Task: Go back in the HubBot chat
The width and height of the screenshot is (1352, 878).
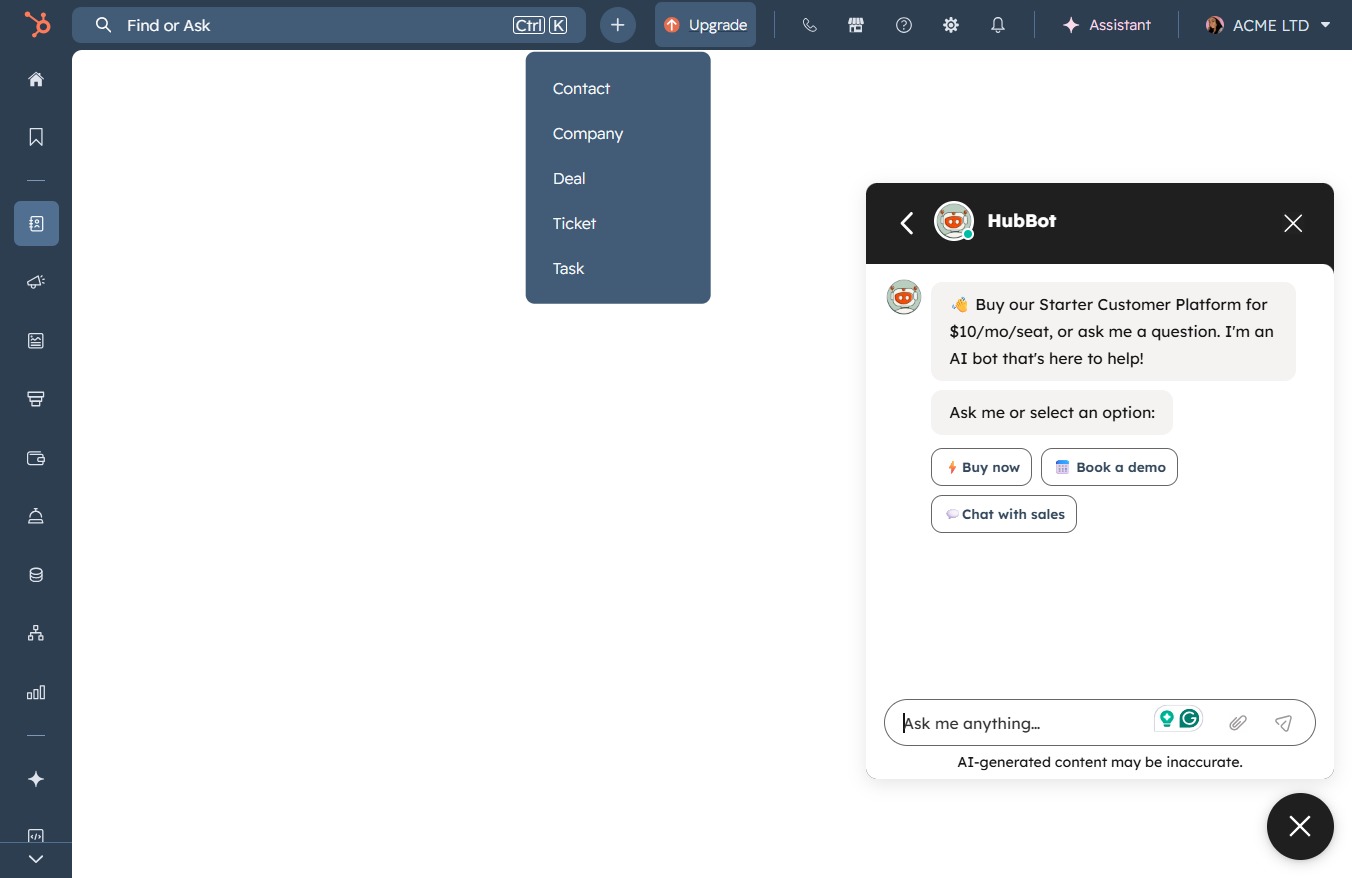Action: coord(907,223)
